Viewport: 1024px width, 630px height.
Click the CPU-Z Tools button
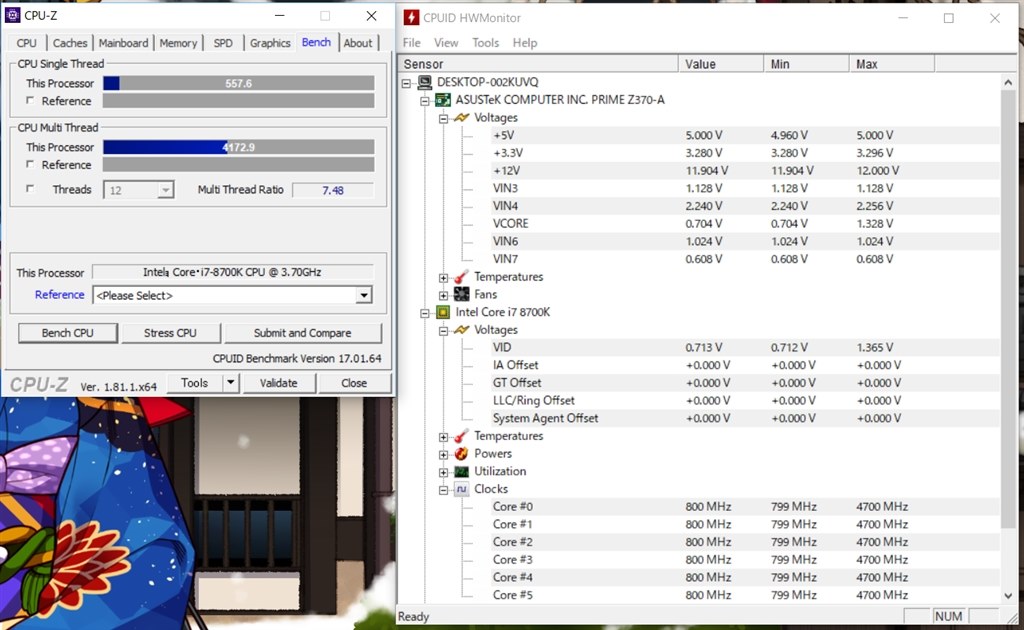pos(195,383)
